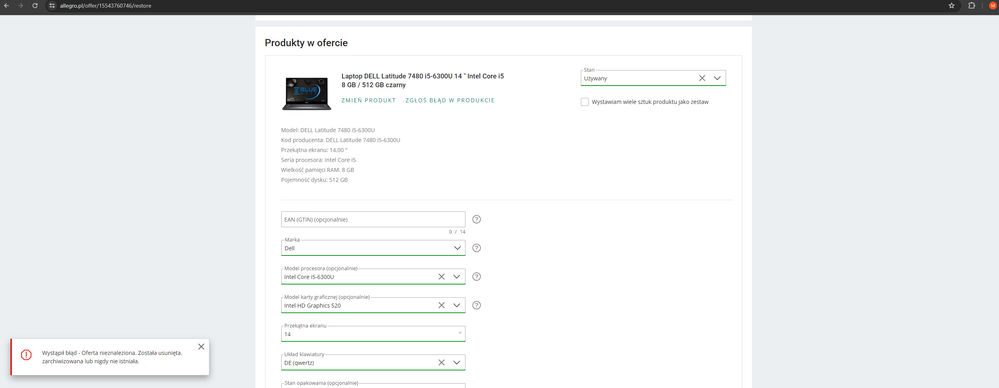Go back using browser back arrow
The width and height of the screenshot is (999, 388).
pos(6,5)
